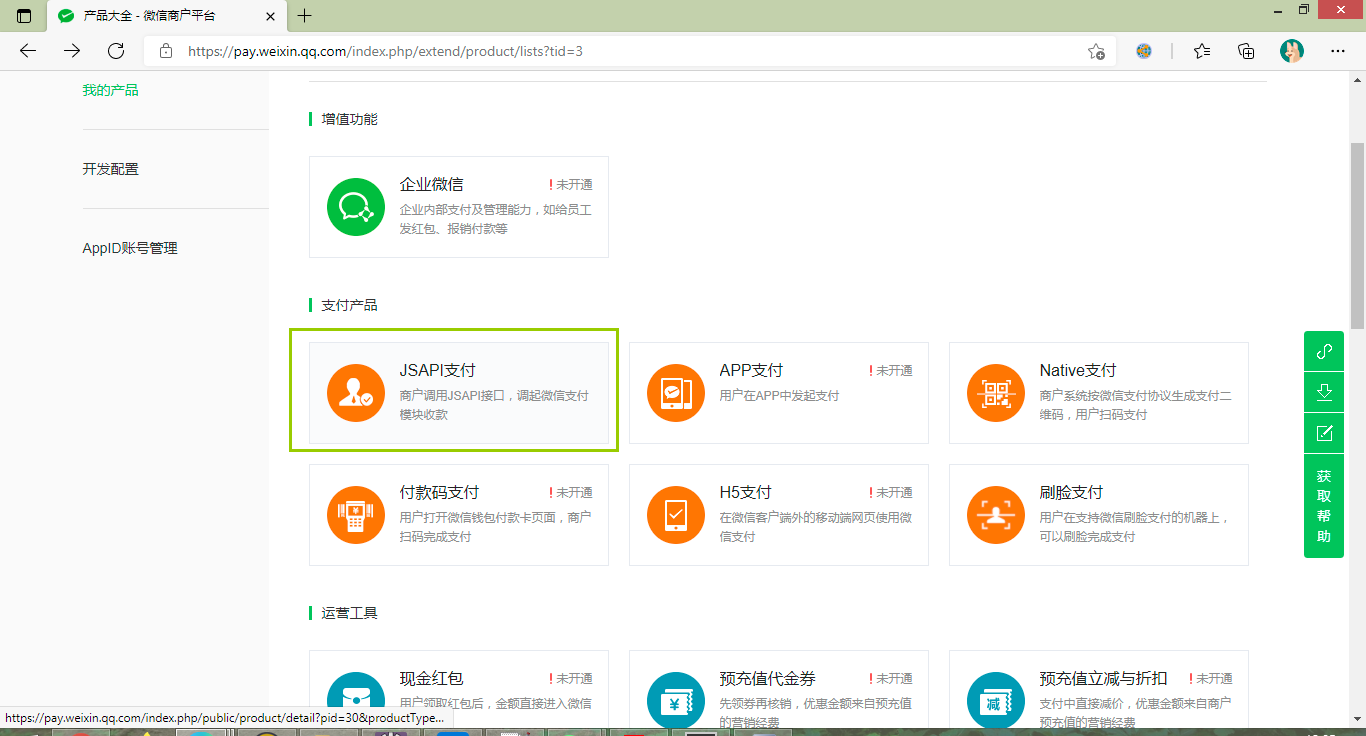Open the 预充值立减与折扣 product title
Viewport: 1366px width, 736px height.
point(1103,678)
